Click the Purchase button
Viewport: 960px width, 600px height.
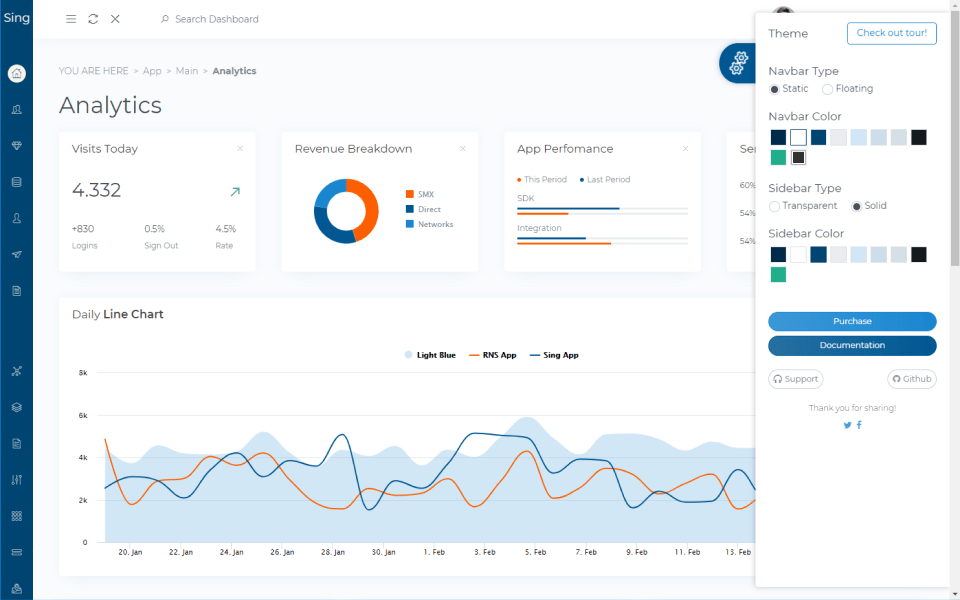pyautogui.click(x=852, y=321)
